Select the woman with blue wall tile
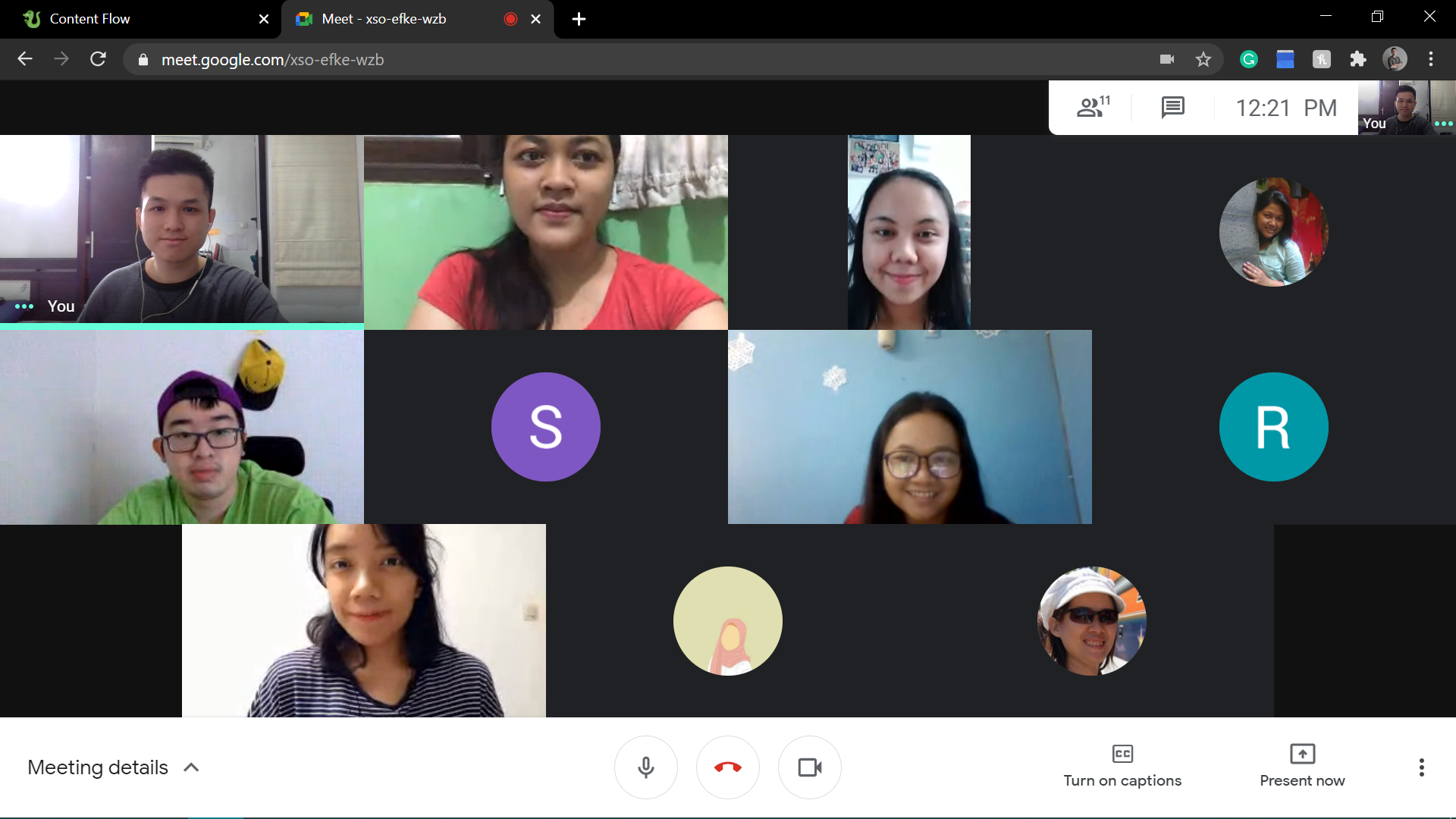The width and height of the screenshot is (1456, 819). (x=910, y=427)
